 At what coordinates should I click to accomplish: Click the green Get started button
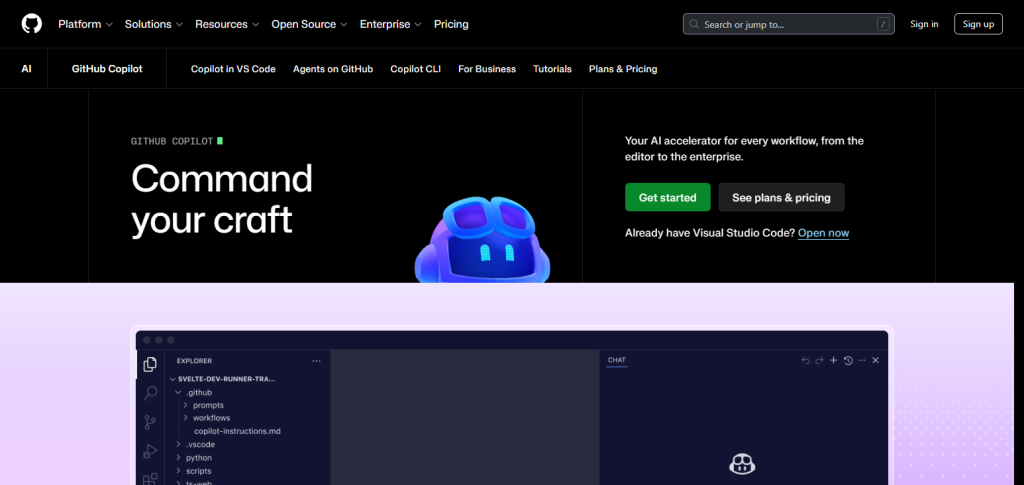coord(667,197)
